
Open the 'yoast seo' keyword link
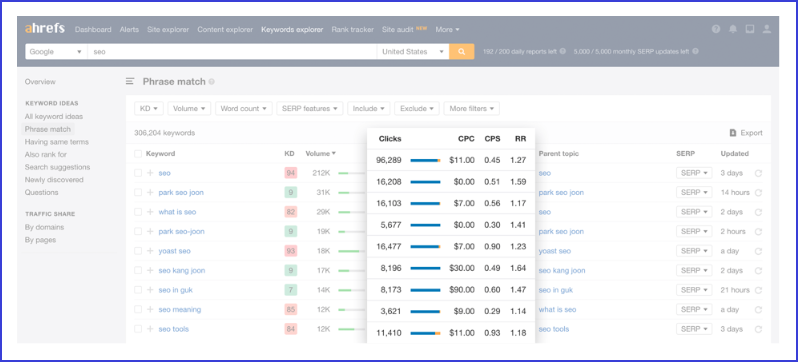(x=175, y=251)
